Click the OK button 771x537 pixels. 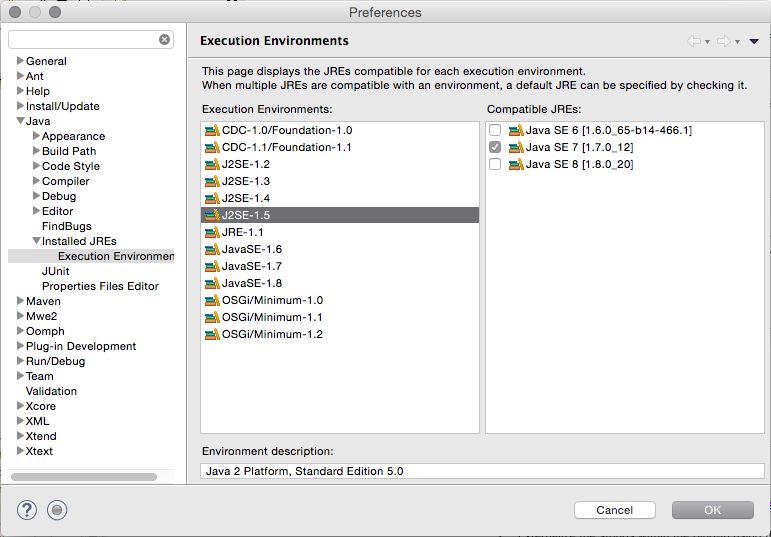(712, 510)
